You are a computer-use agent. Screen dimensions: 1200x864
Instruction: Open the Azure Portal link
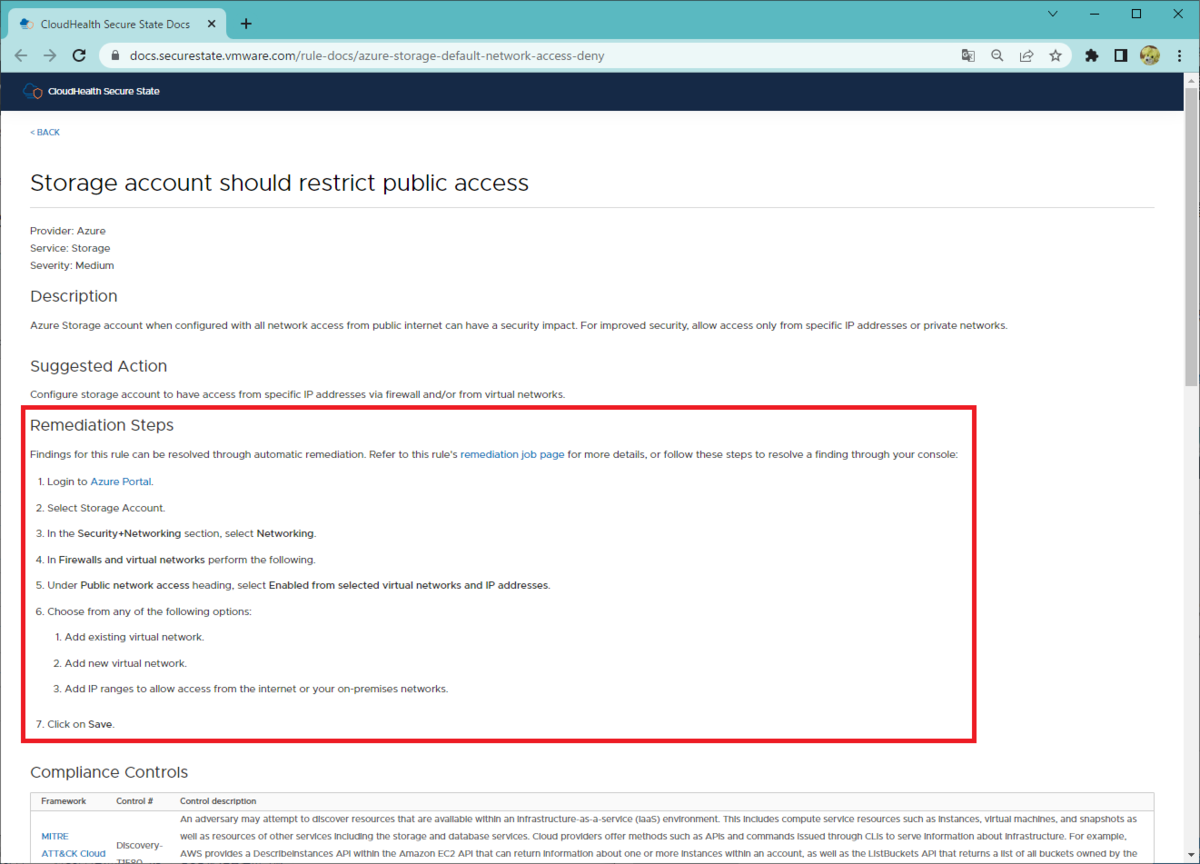[121, 481]
